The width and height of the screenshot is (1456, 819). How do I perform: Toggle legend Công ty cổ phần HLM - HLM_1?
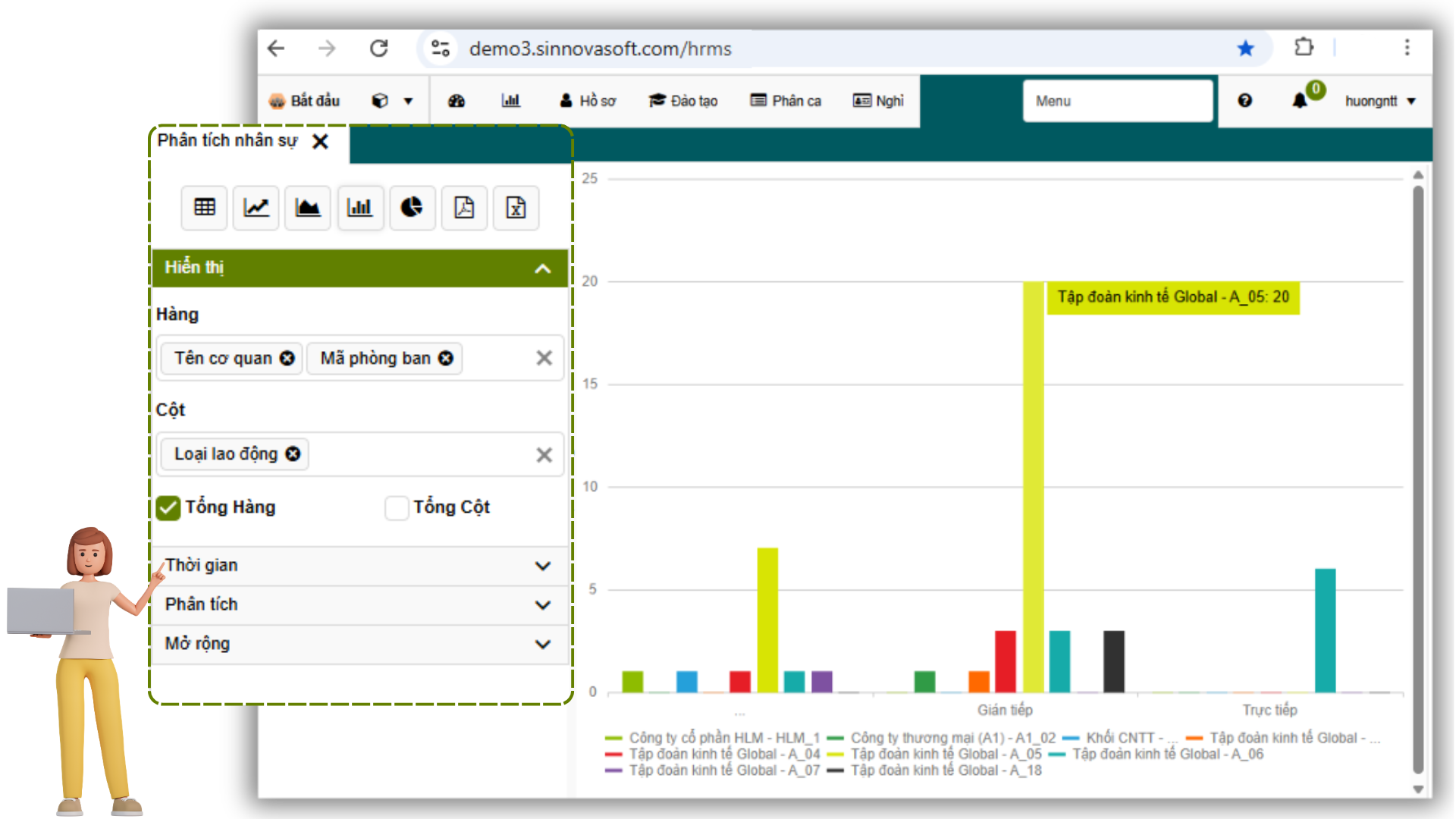713,738
